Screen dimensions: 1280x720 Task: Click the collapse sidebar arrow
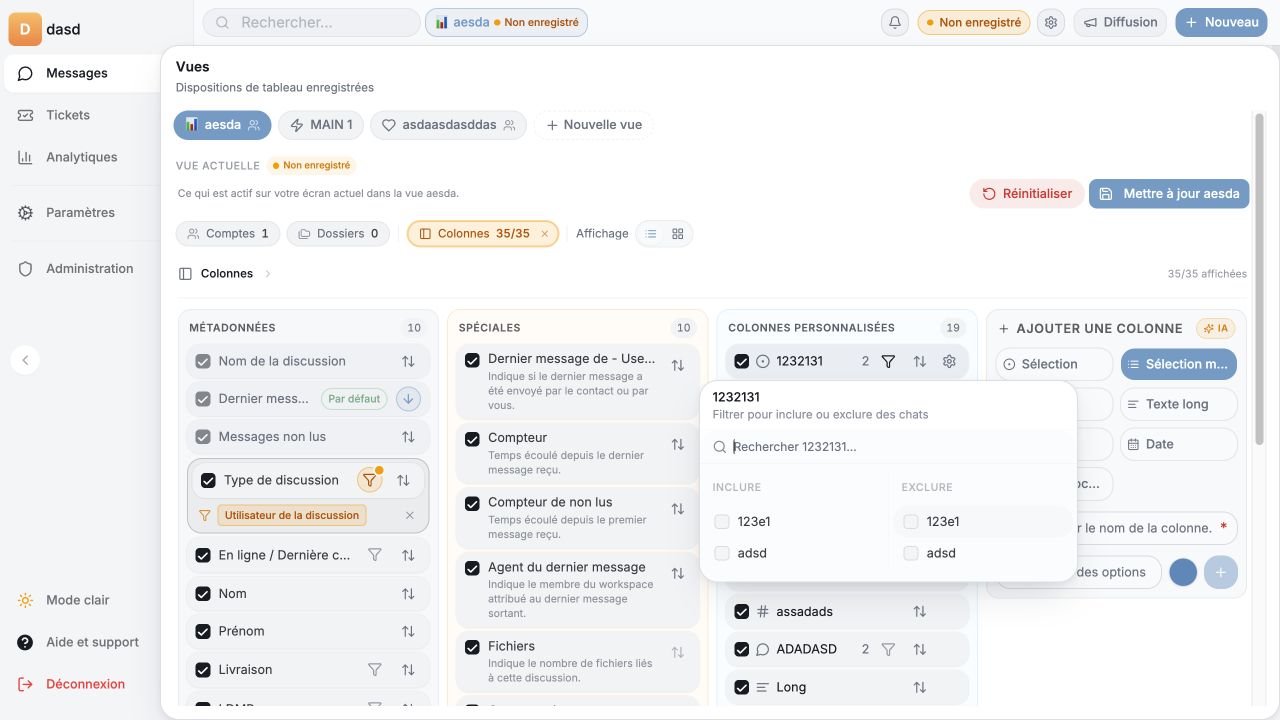point(26,360)
